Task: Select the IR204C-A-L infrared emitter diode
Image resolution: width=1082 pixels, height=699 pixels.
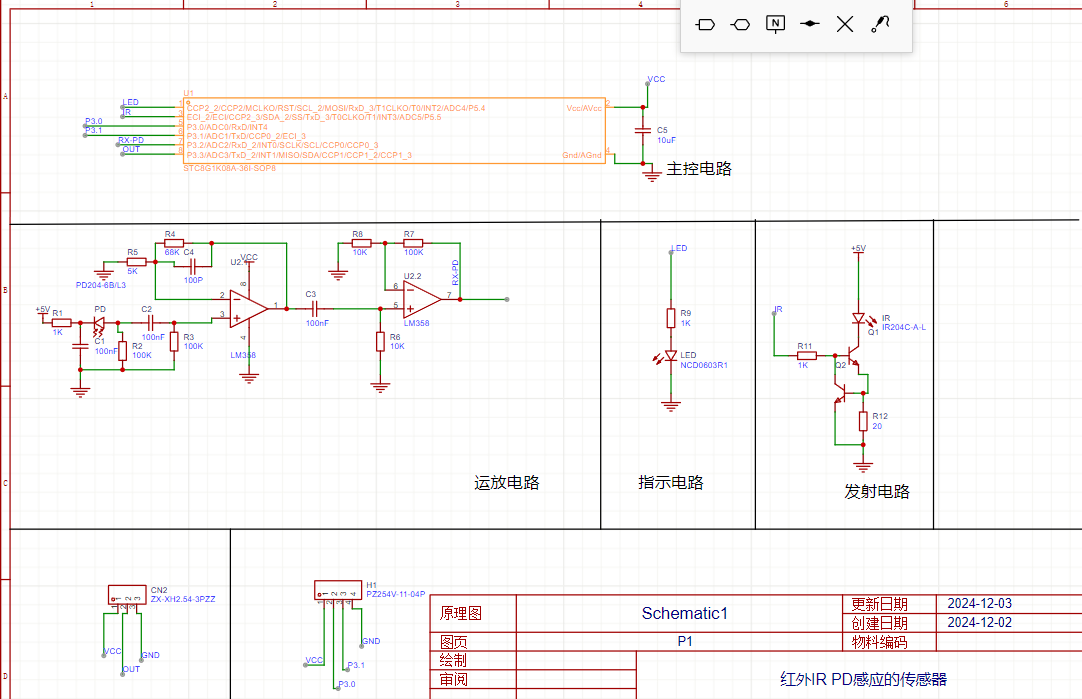Action: point(860,319)
